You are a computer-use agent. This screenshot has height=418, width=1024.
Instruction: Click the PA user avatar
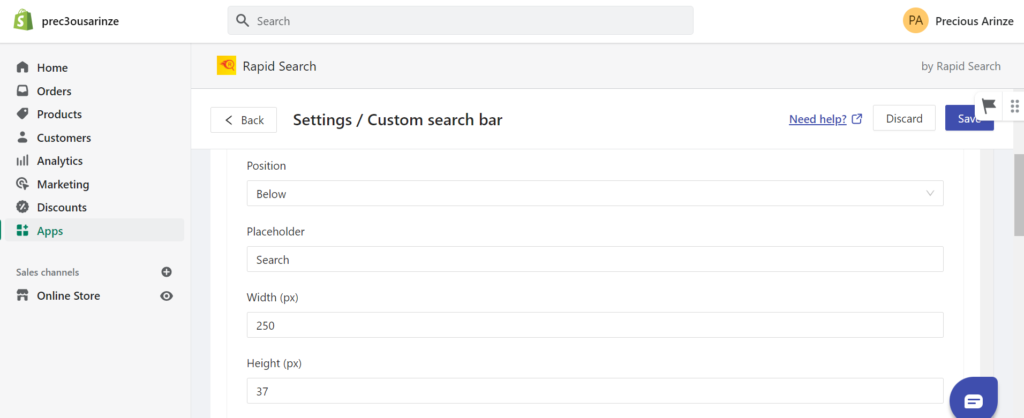(916, 20)
